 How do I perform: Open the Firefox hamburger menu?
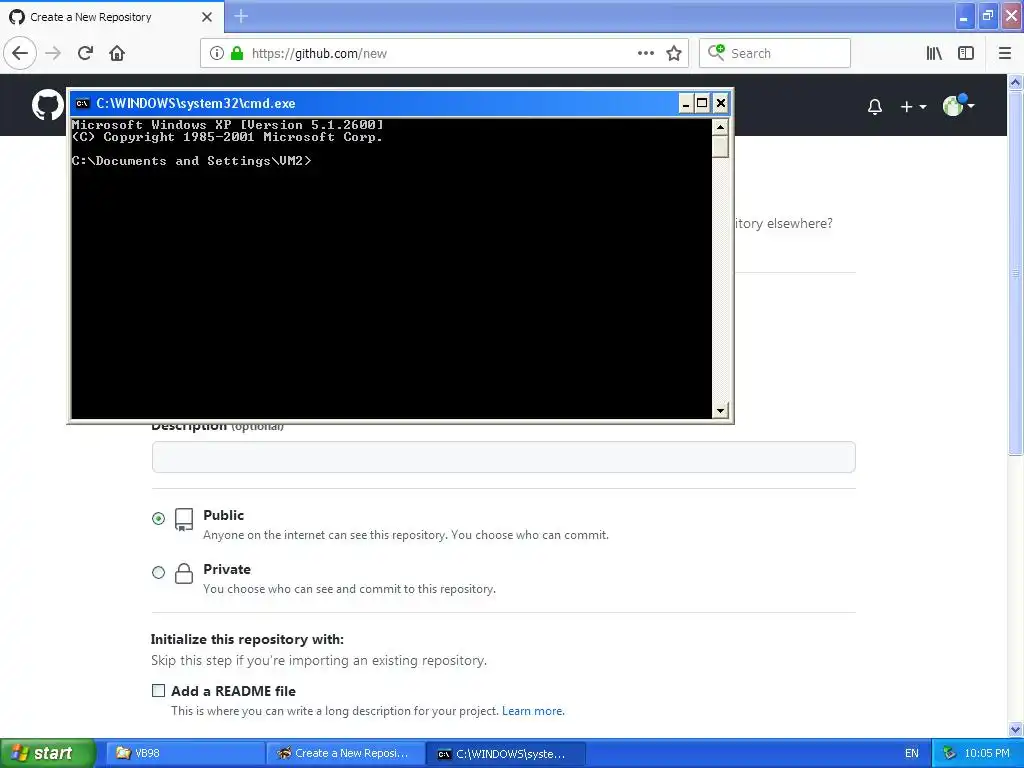[1005, 53]
